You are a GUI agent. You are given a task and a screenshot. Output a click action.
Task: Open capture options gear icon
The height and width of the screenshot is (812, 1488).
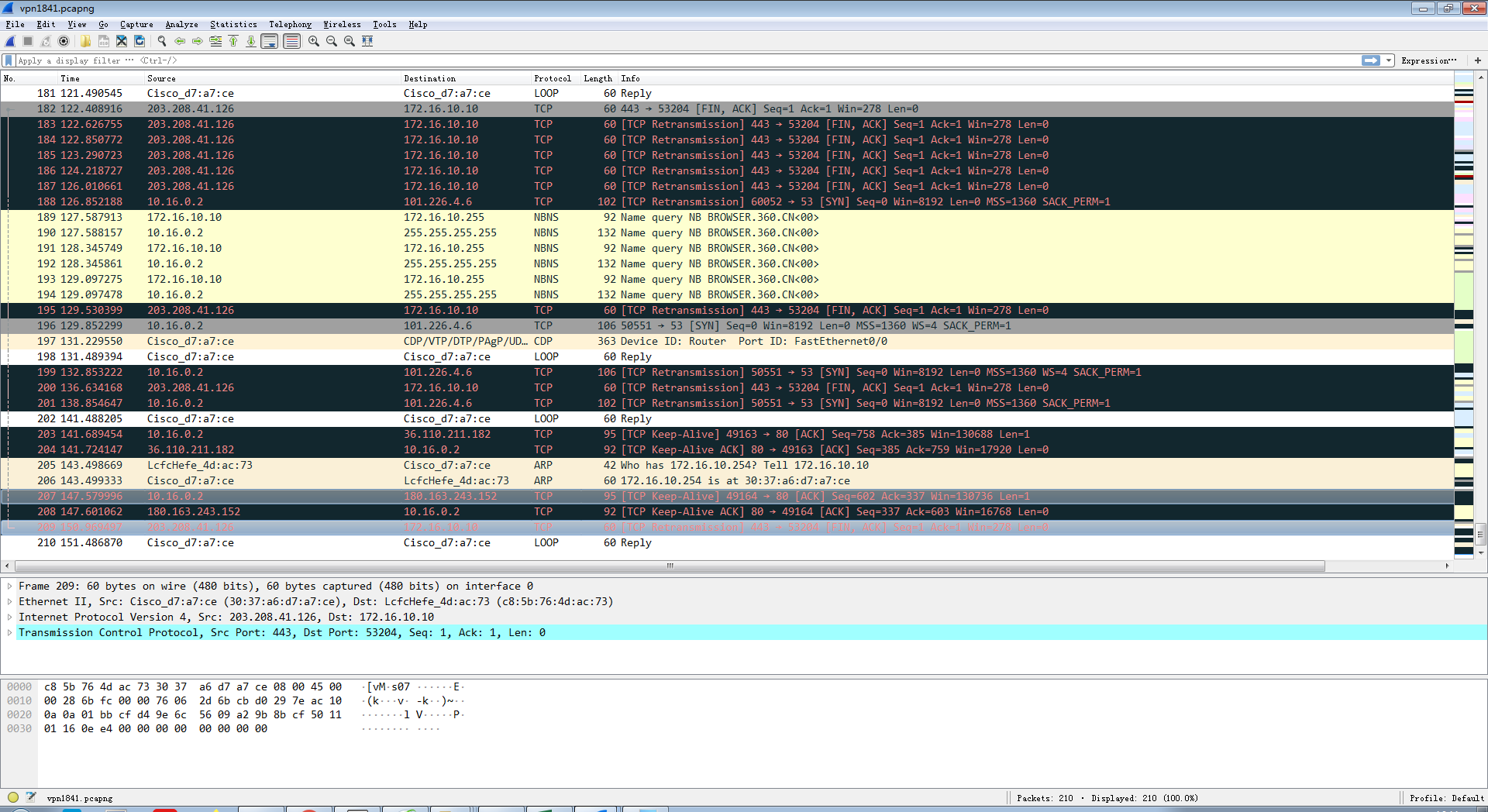[64, 41]
